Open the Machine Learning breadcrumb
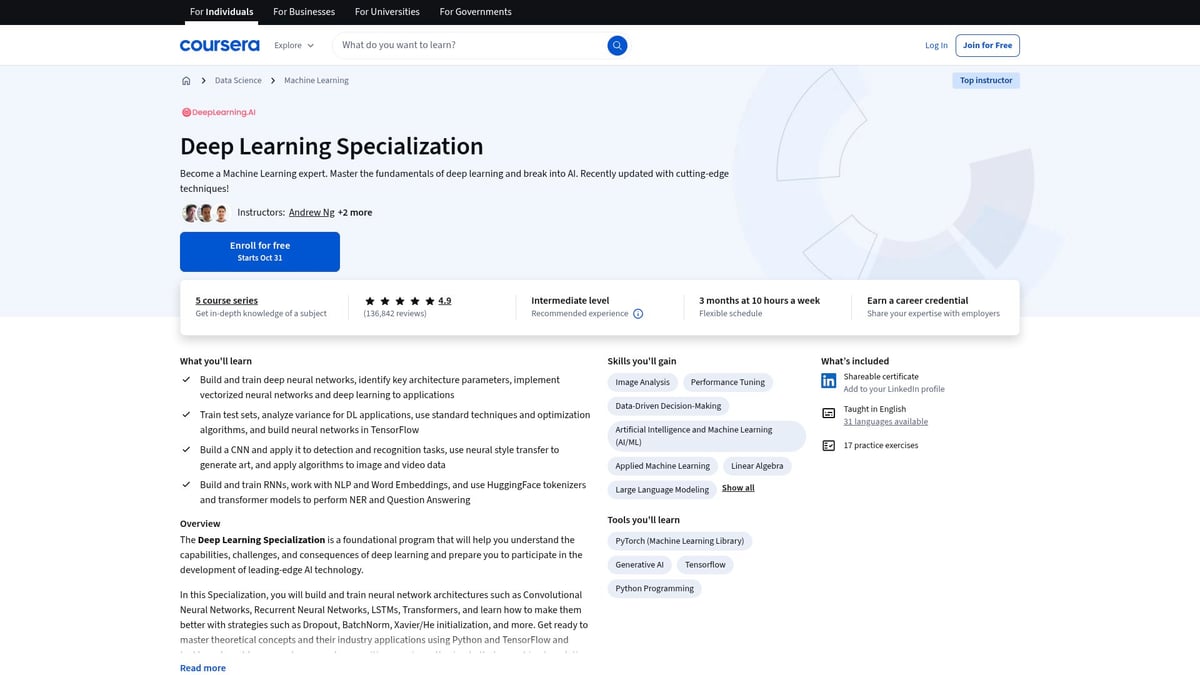1200x675 pixels. pyautogui.click(x=316, y=80)
